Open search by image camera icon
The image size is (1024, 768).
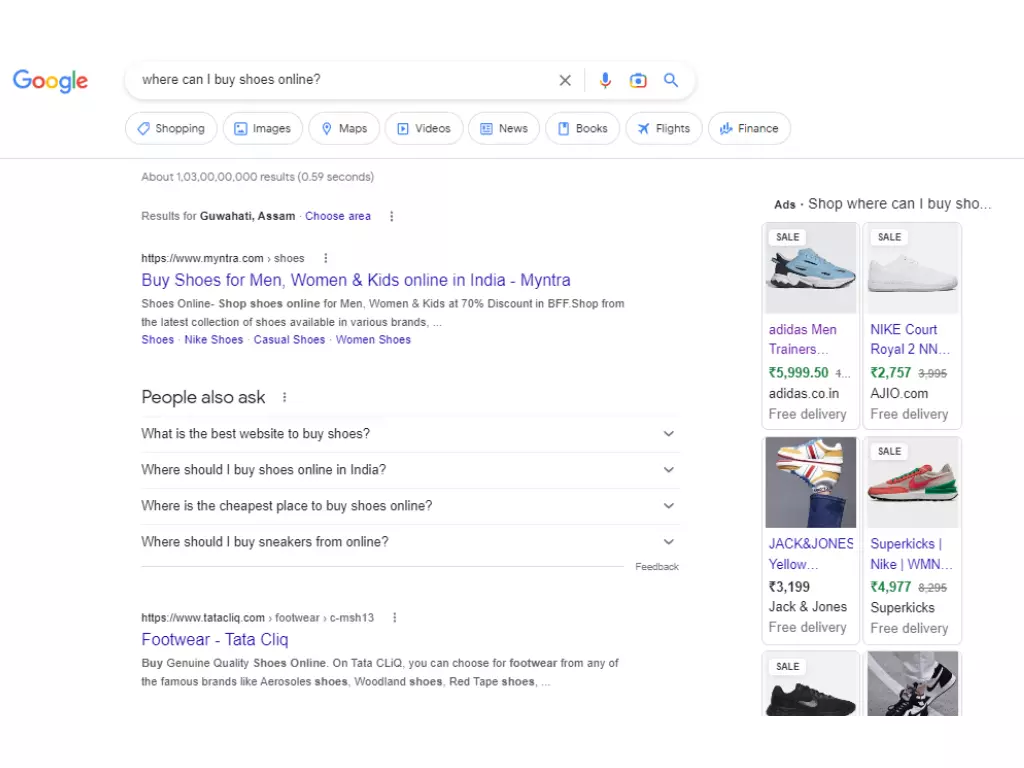[x=638, y=80]
